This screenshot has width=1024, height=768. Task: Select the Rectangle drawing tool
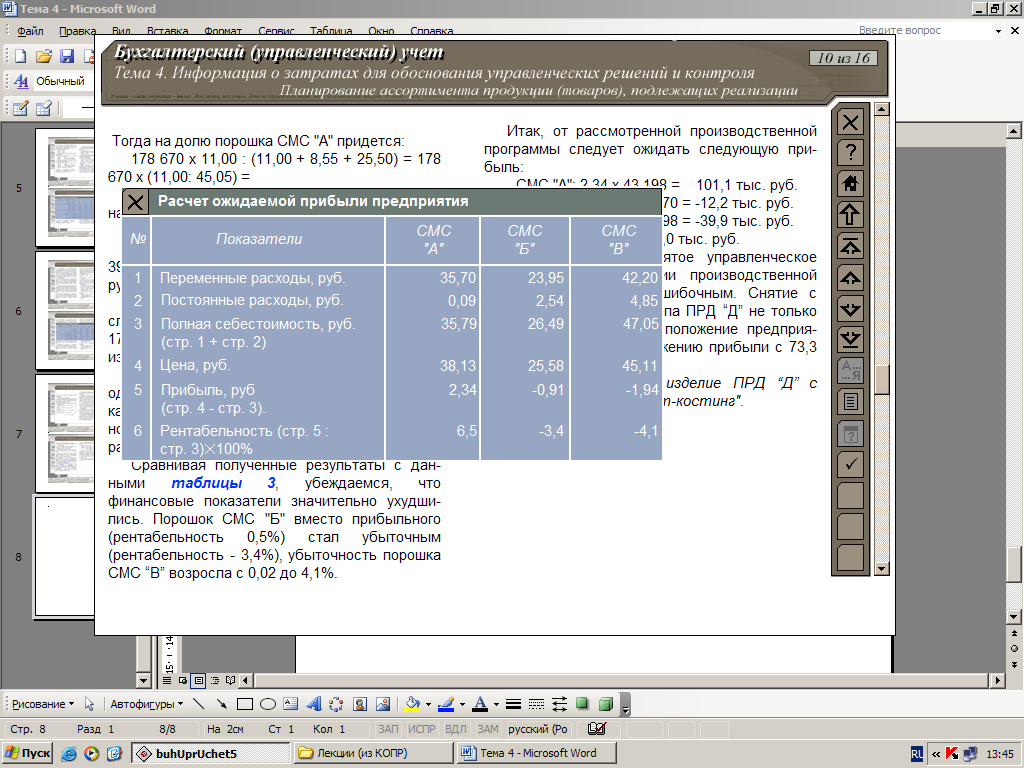(245, 704)
